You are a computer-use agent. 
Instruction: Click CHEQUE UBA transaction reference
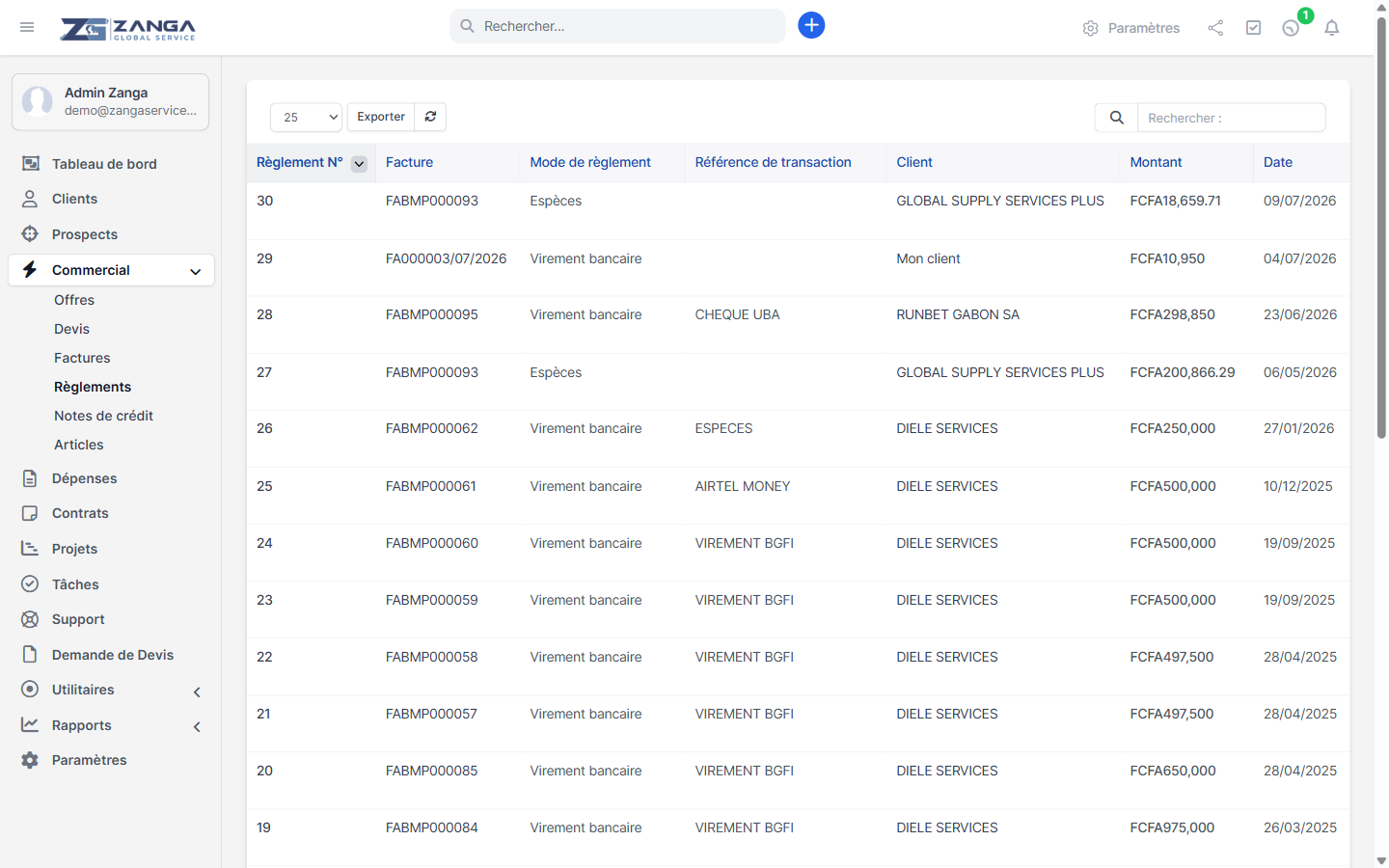pos(737,314)
